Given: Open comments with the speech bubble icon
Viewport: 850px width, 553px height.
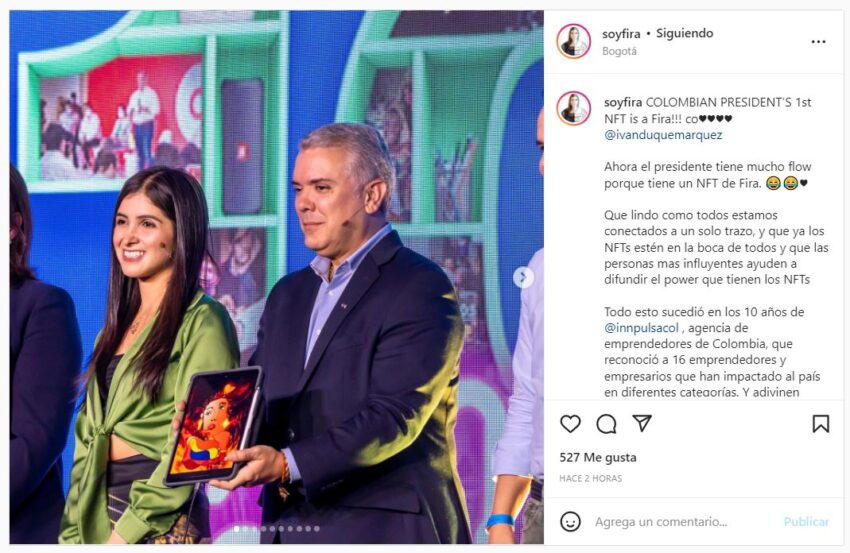Looking at the screenshot, I should (x=606, y=424).
